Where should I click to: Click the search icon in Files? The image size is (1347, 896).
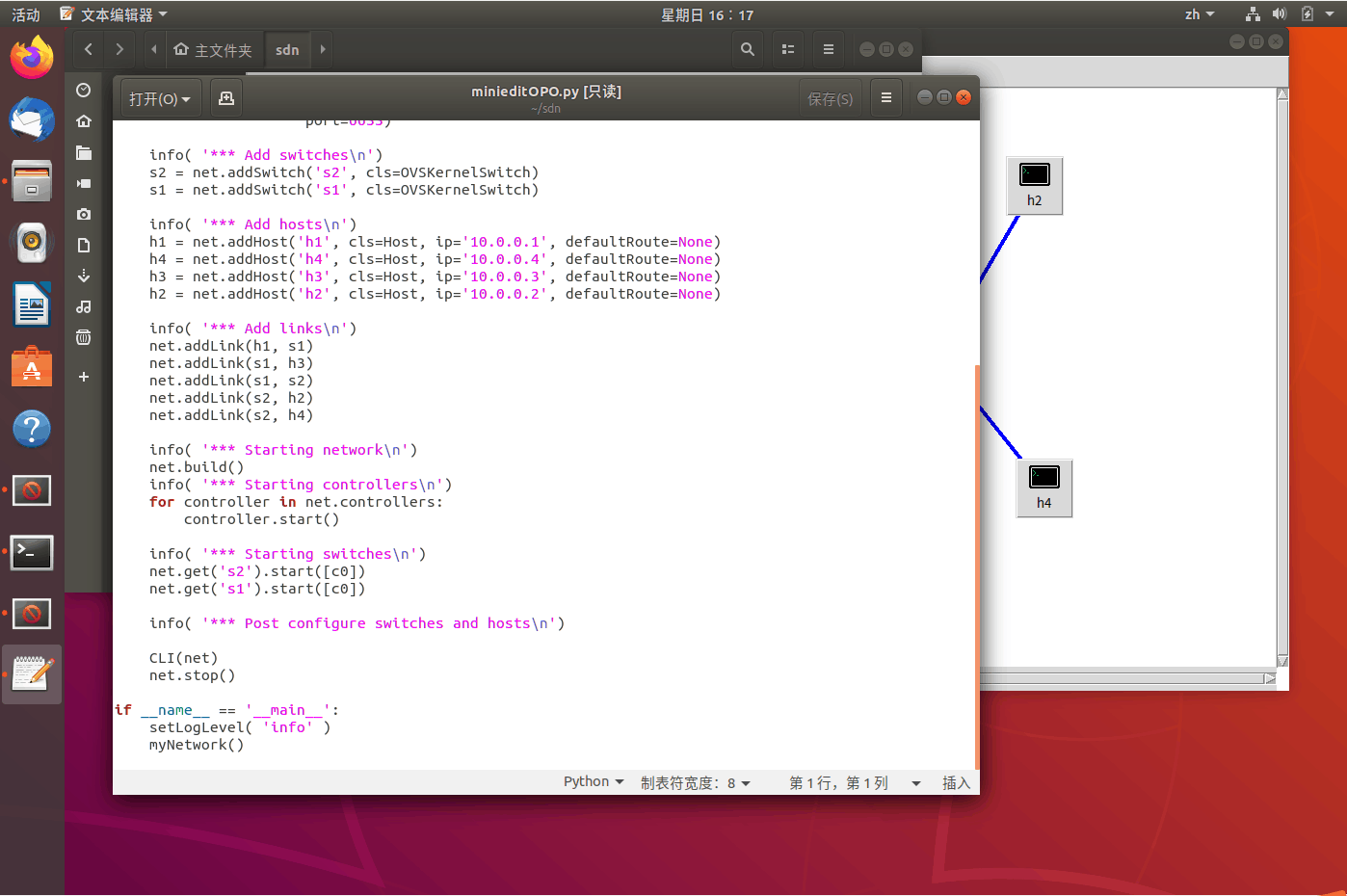point(747,49)
